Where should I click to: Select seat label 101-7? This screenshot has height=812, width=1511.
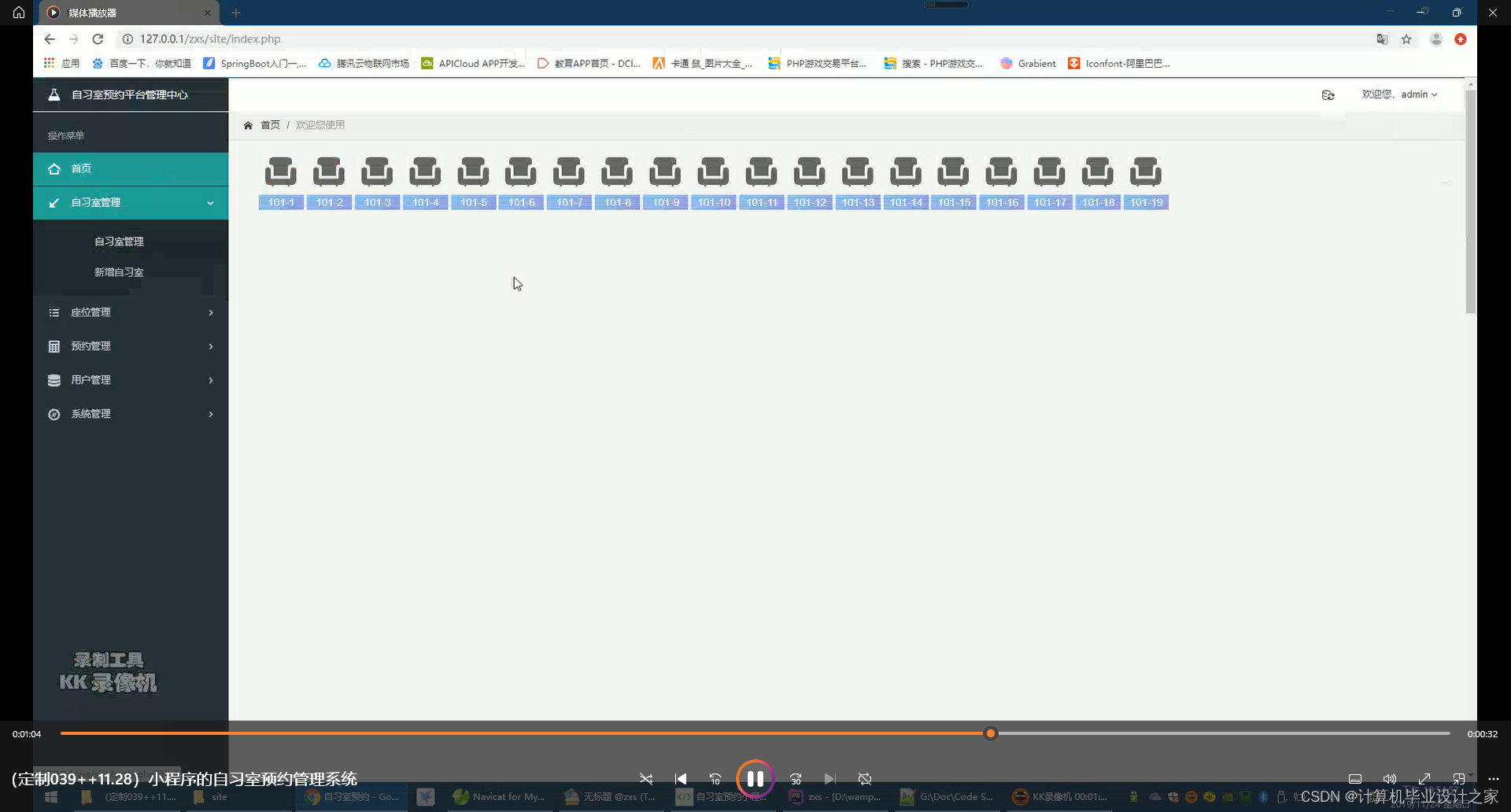point(570,202)
